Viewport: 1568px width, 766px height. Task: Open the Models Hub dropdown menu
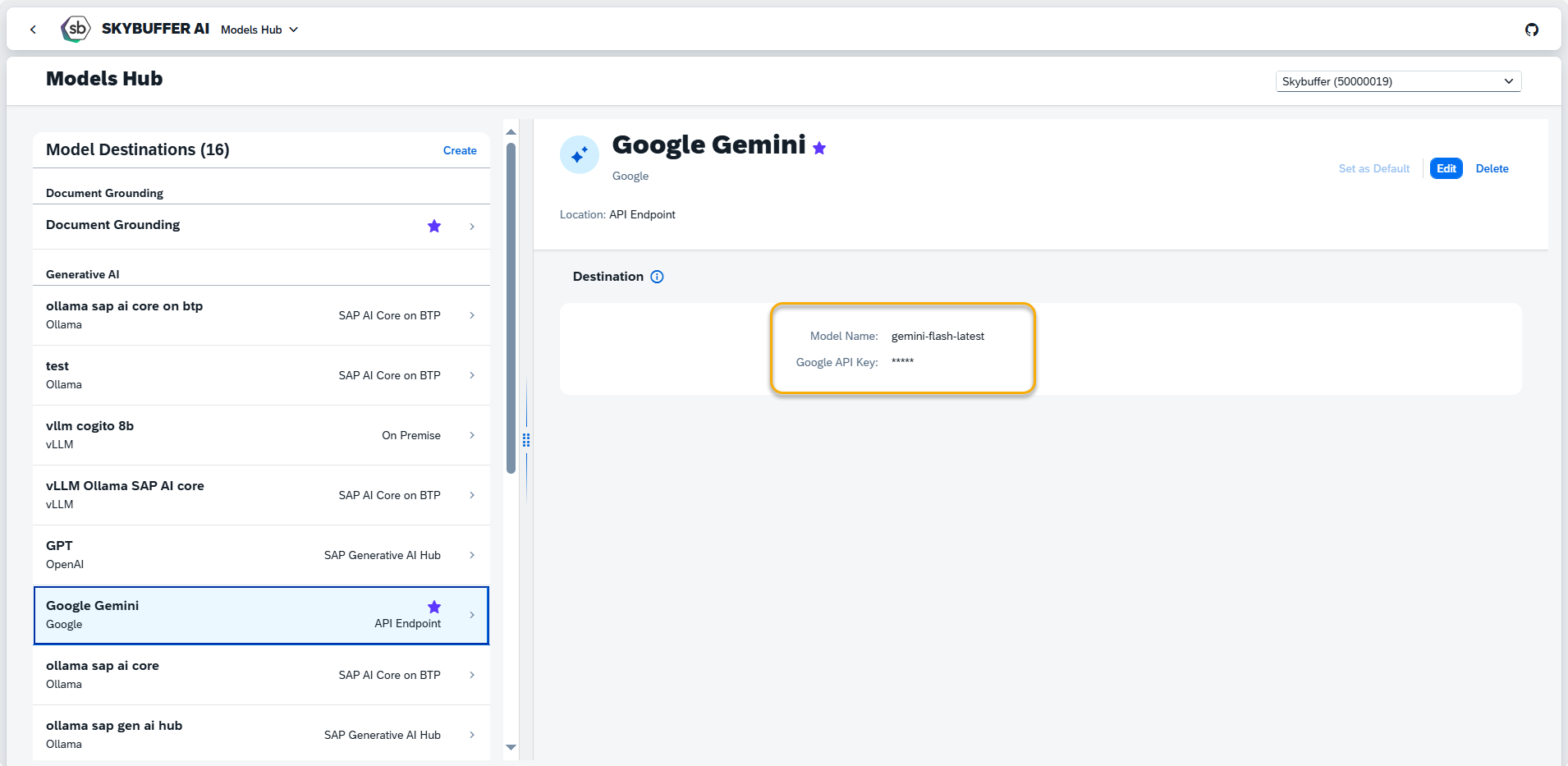coord(259,30)
